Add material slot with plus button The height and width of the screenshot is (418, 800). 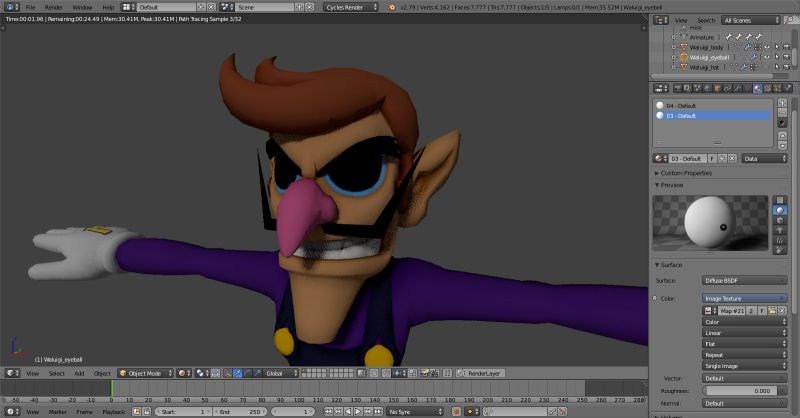783,103
